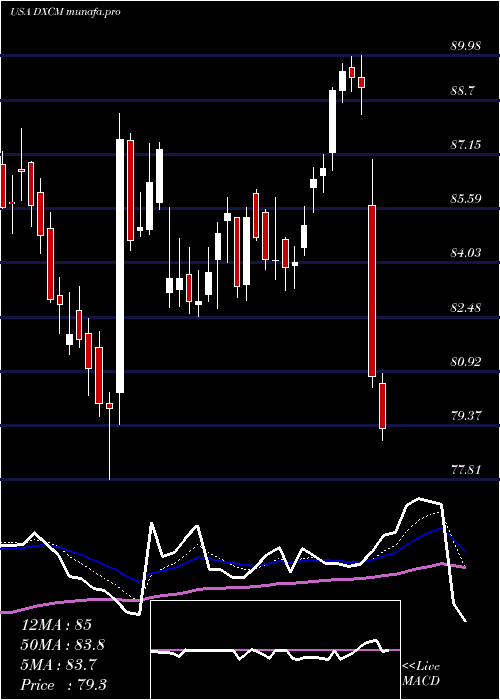This screenshot has height=700, width=500.
Task: Click the 87.15 price level label
Action: tap(466, 145)
